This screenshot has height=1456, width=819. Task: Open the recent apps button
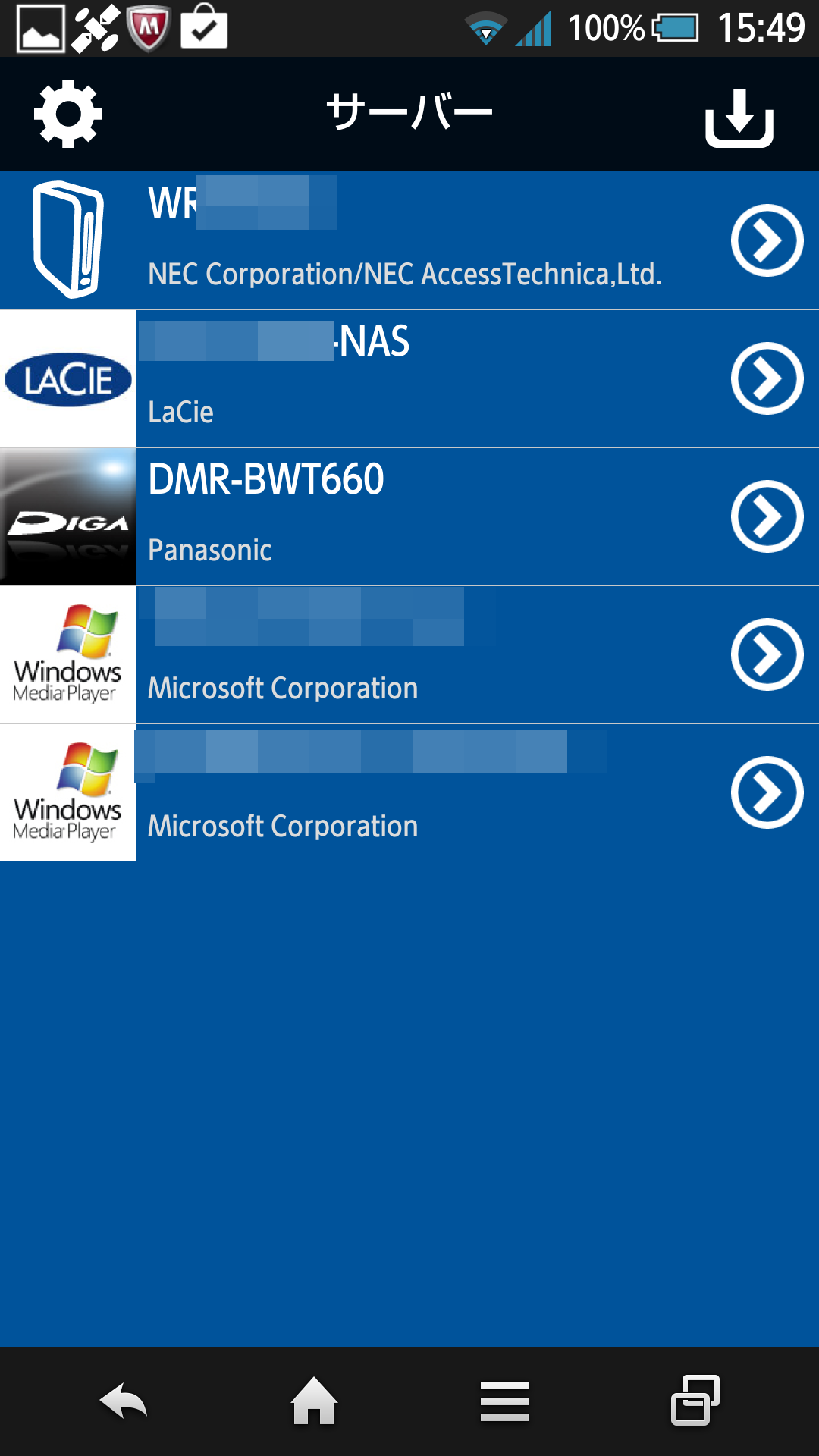click(x=695, y=1401)
